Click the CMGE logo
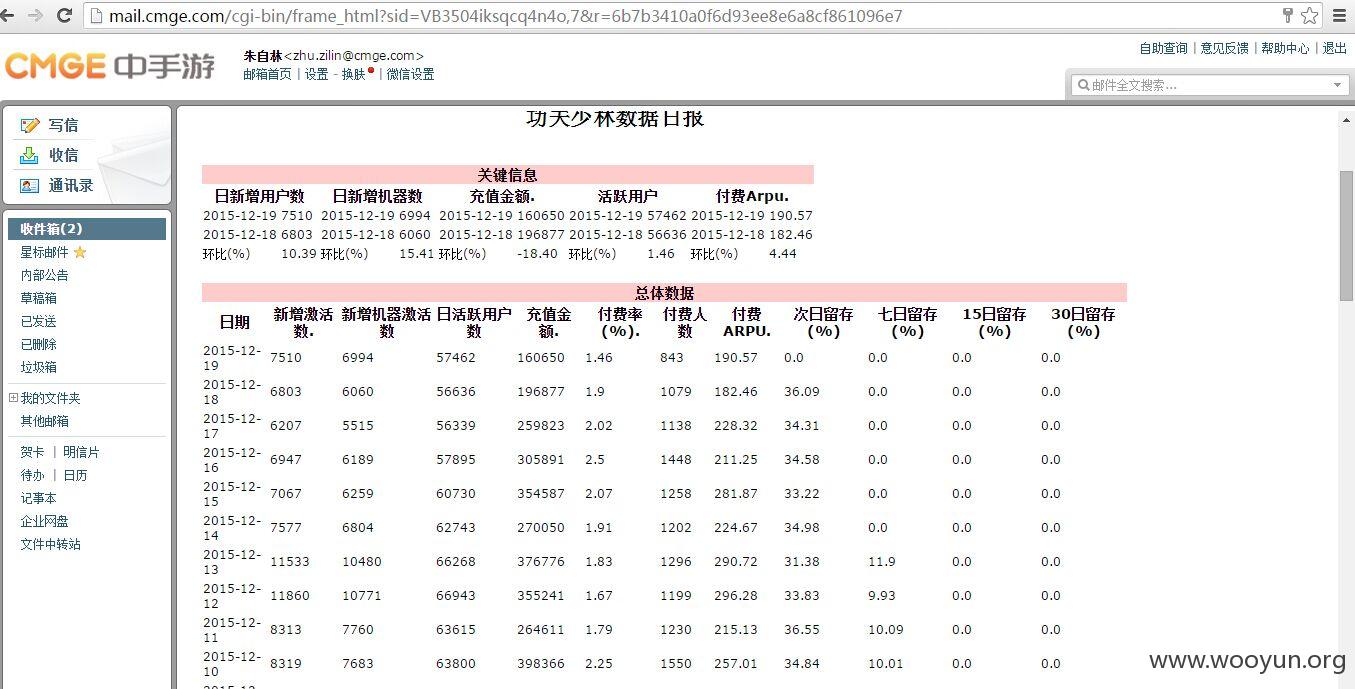The height and width of the screenshot is (689, 1355). (x=110, y=66)
